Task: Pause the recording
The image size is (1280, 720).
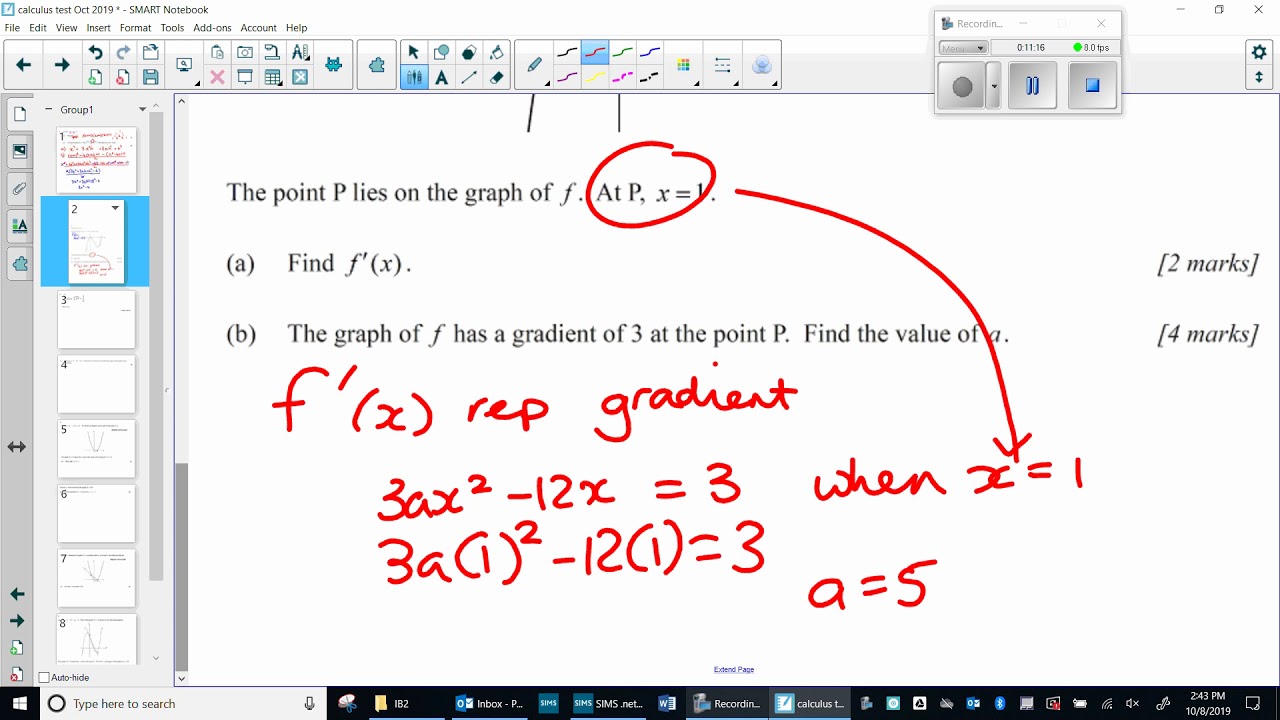Action: [1032, 86]
